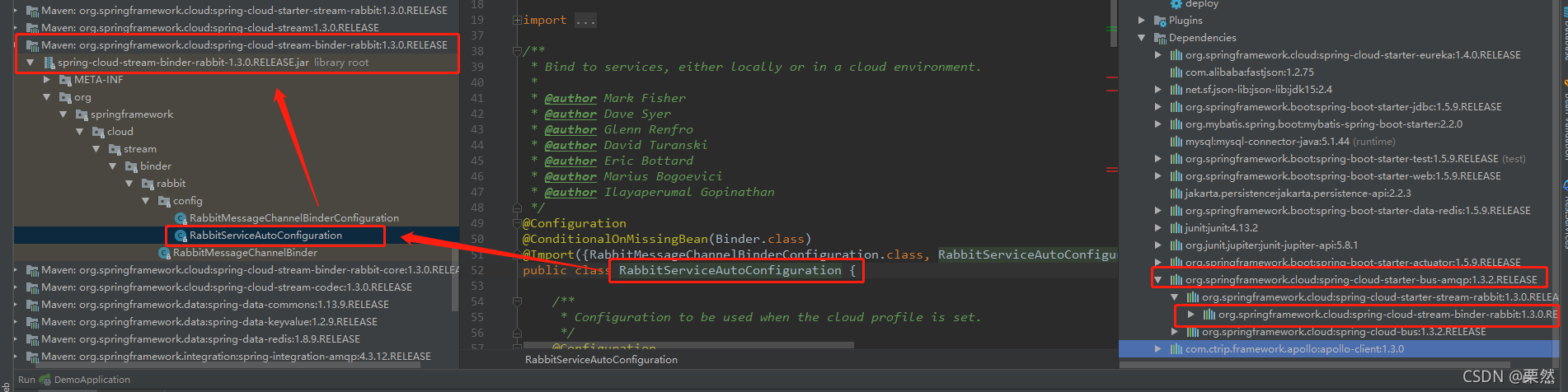Expand the apollo-client dependency node
Viewport: 1568px width, 392px height.
[1158, 349]
